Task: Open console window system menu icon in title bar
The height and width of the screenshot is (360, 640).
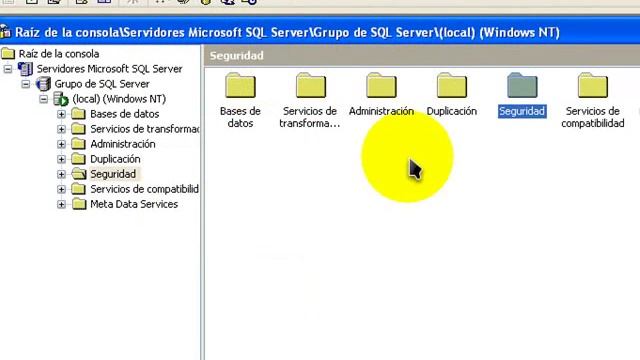Action: [x=5, y=32]
